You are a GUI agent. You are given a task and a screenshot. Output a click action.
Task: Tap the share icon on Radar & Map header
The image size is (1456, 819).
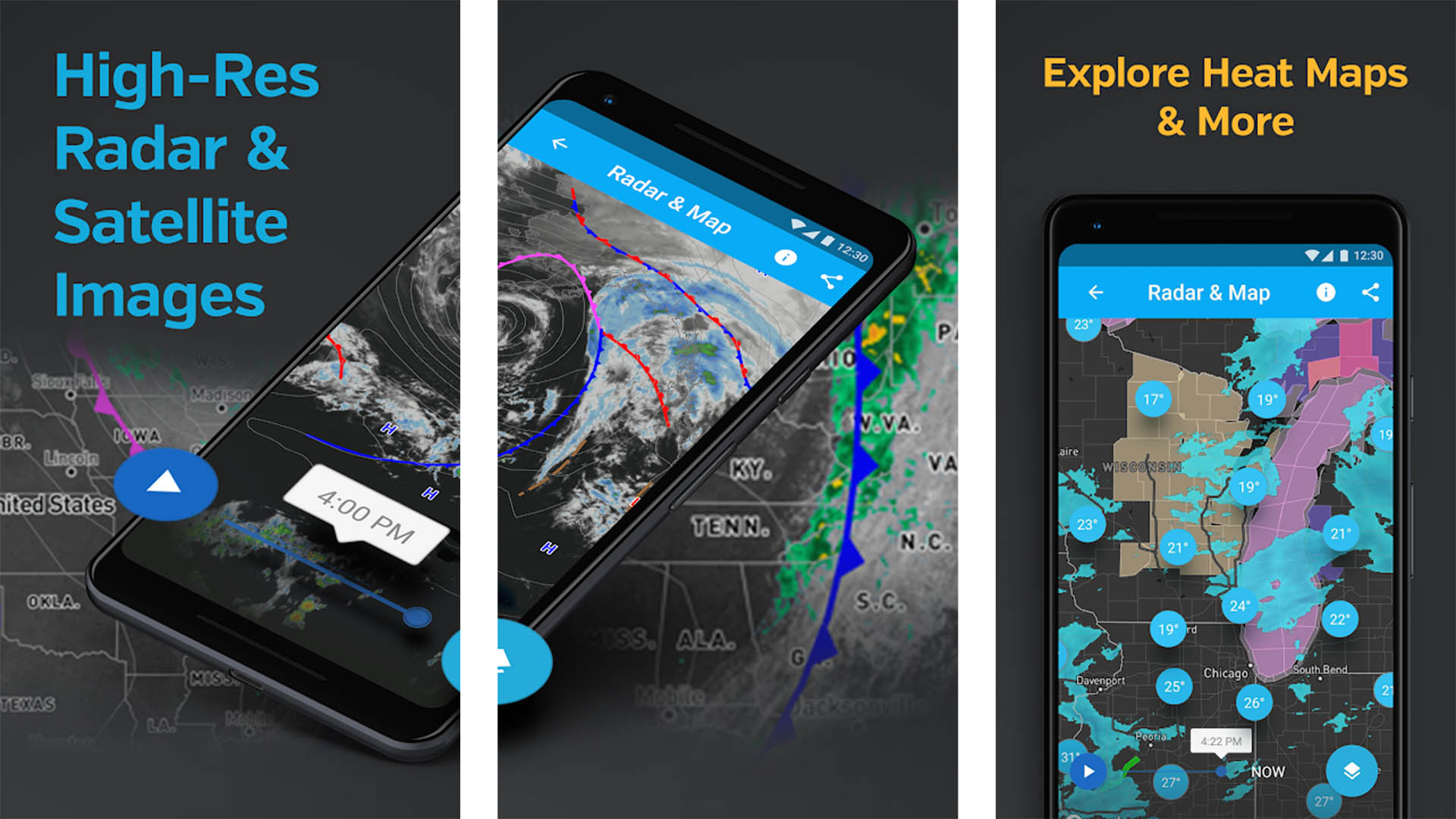tap(1373, 291)
